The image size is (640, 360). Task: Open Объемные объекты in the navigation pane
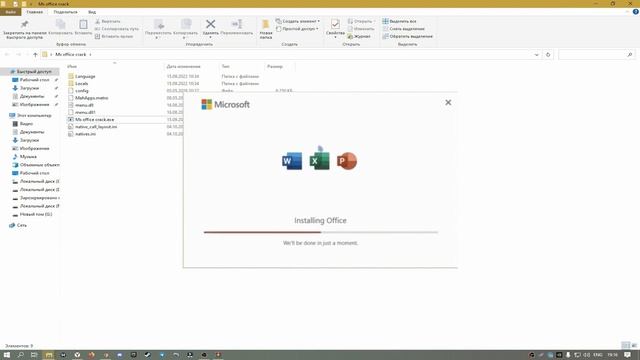(x=36, y=165)
